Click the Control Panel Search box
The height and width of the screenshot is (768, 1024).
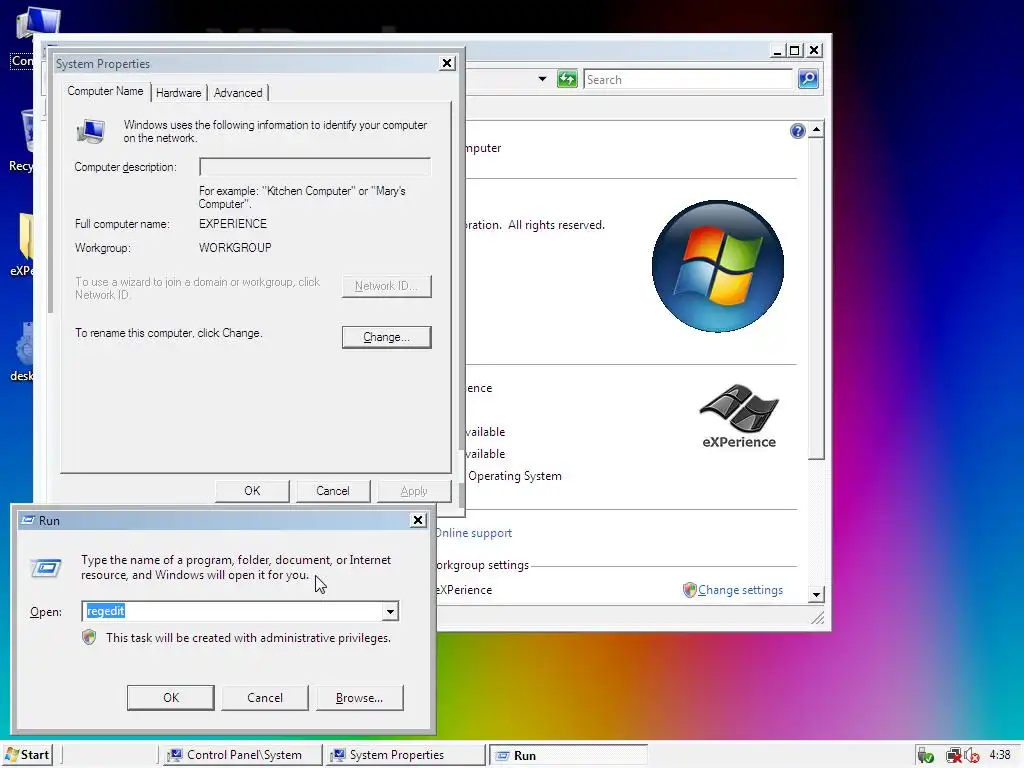pyautogui.click(x=688, y=80)
